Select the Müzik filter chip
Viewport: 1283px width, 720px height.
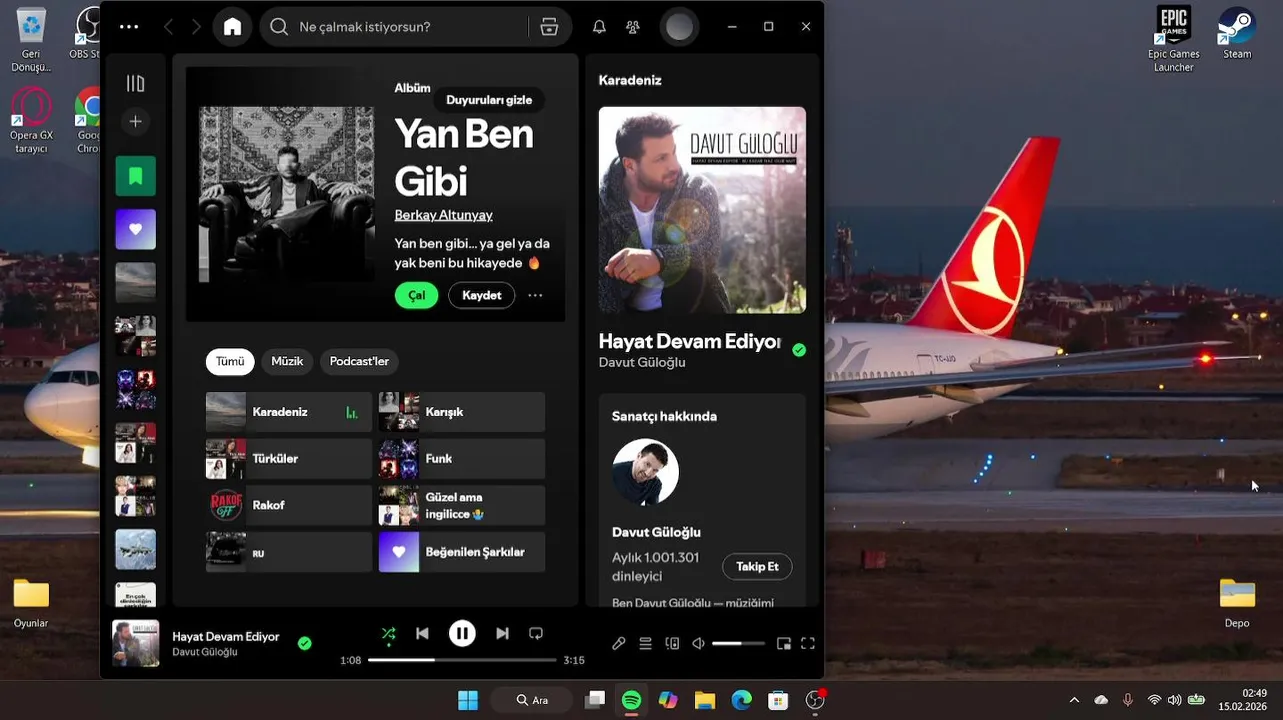tap(287, 361)
